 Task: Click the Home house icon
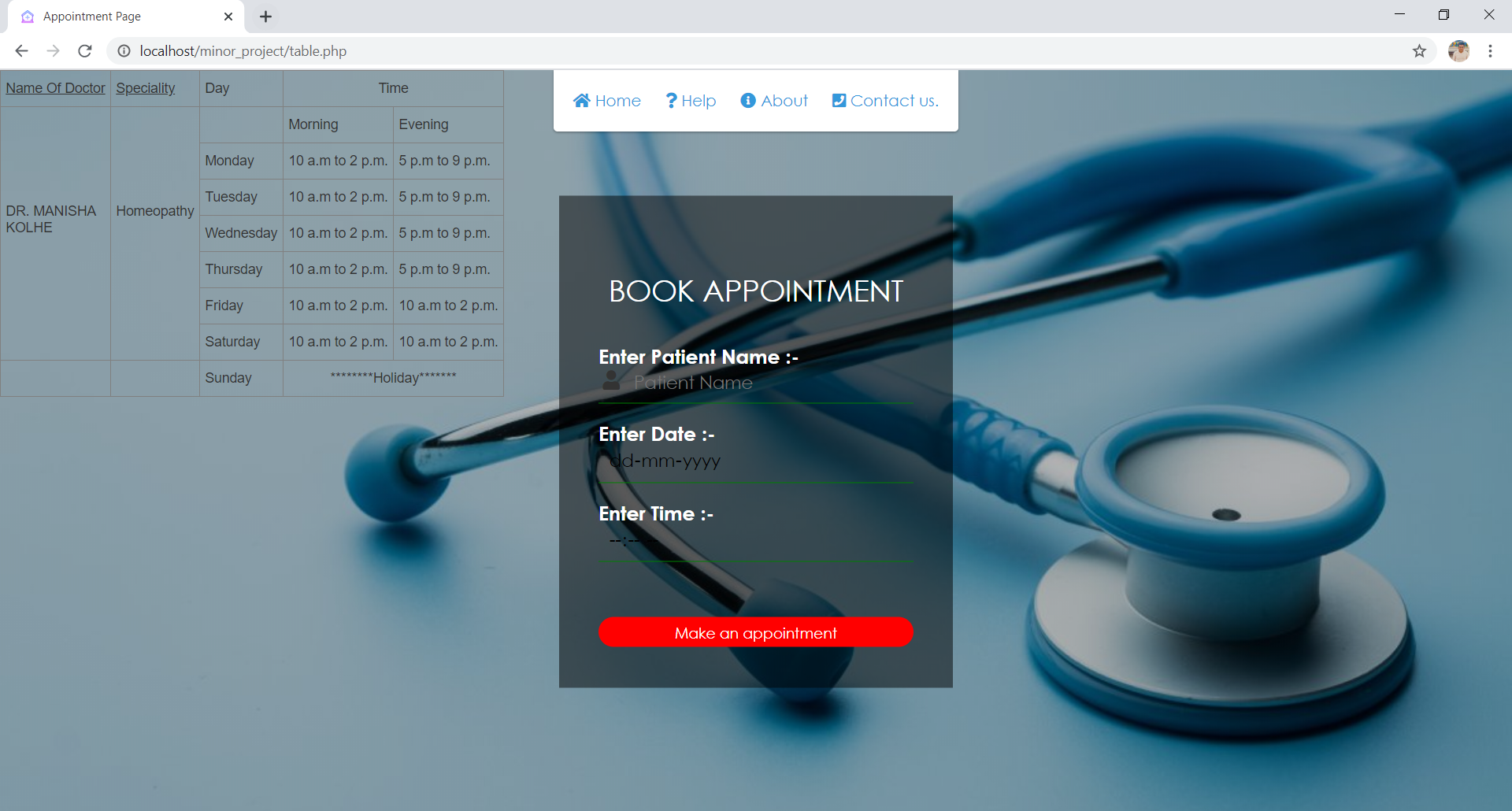(x=582, y=101)
